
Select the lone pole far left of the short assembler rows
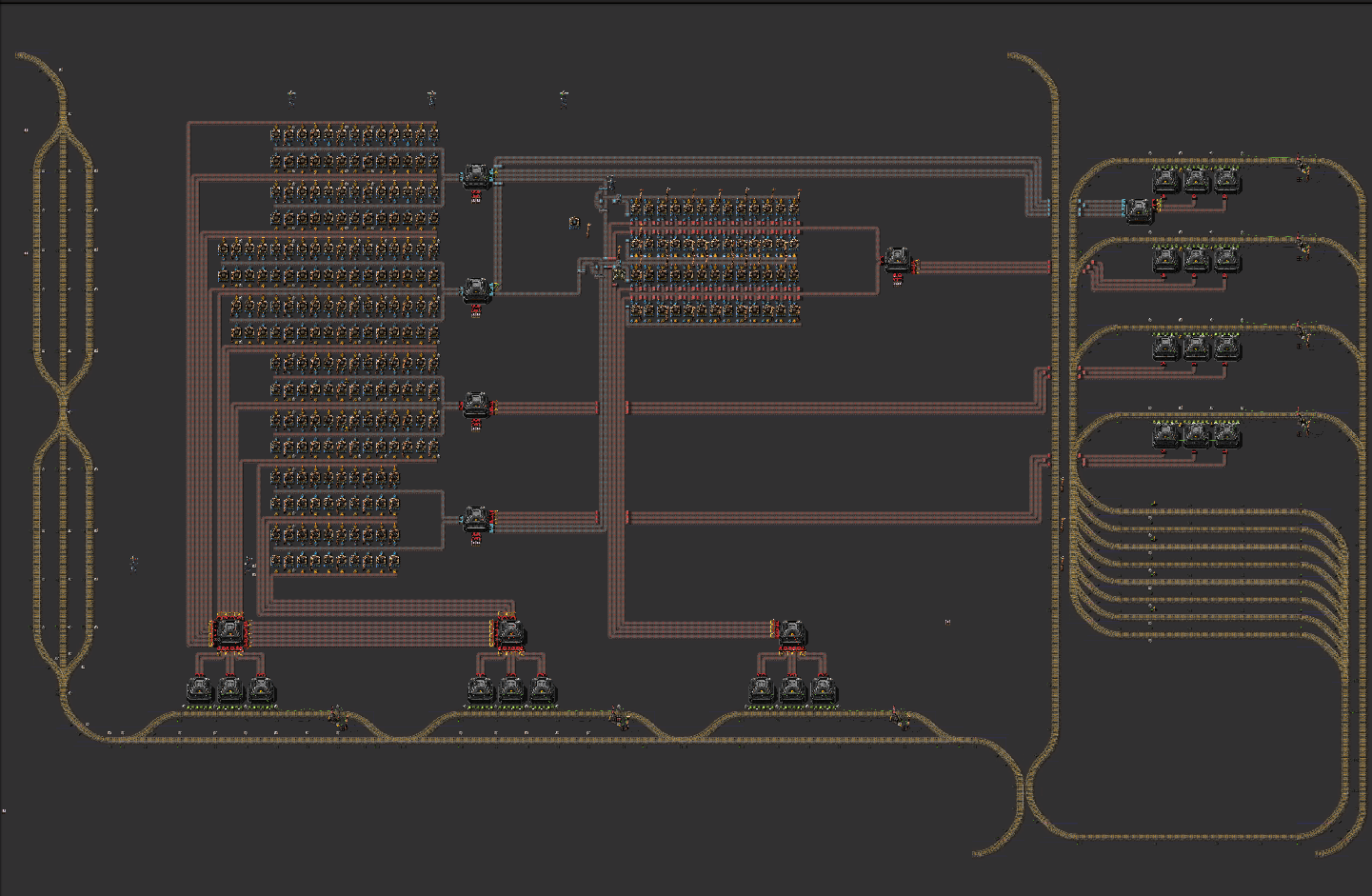[133, 564]
